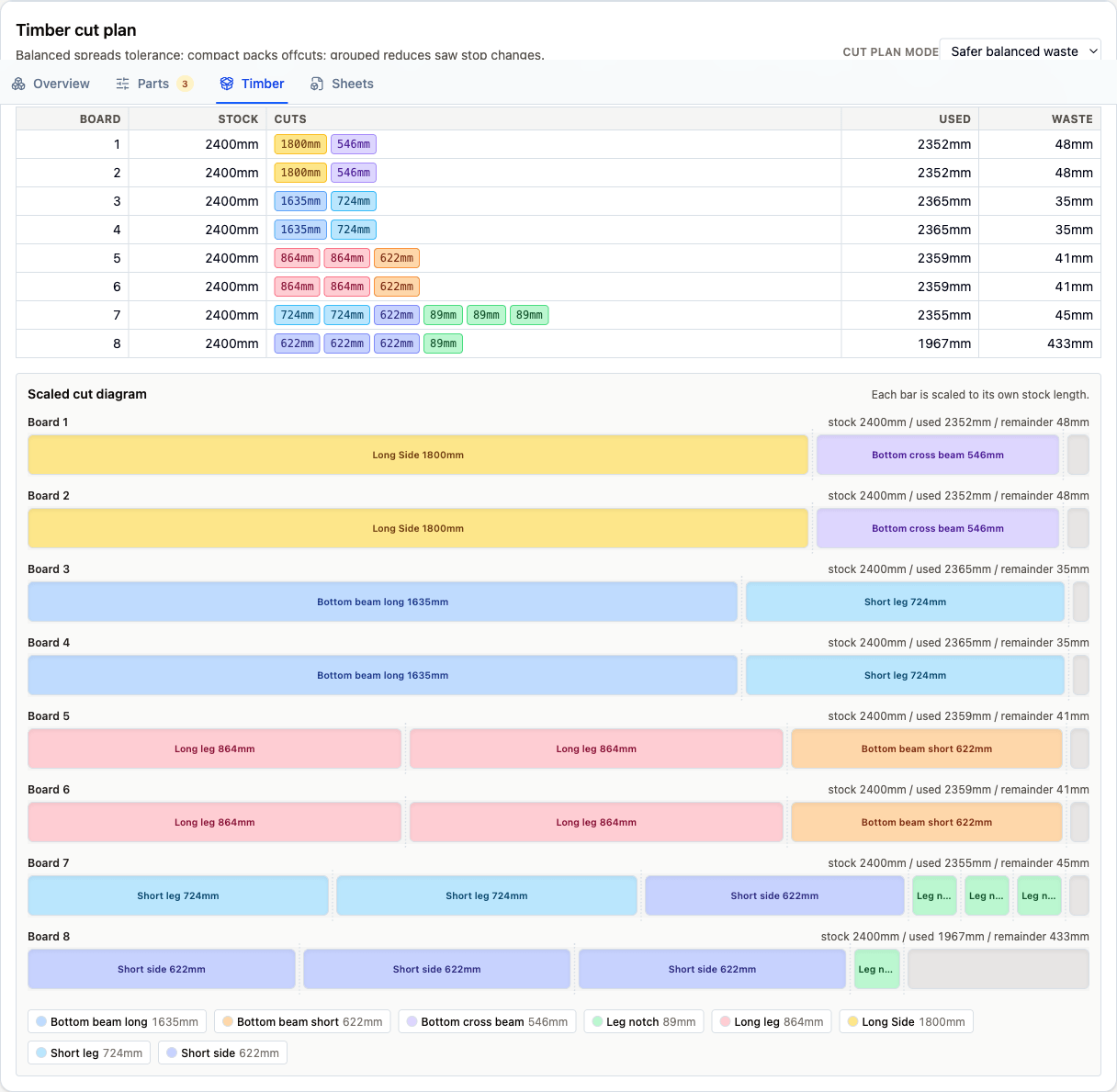Select the Timber tab

point(252,84)
